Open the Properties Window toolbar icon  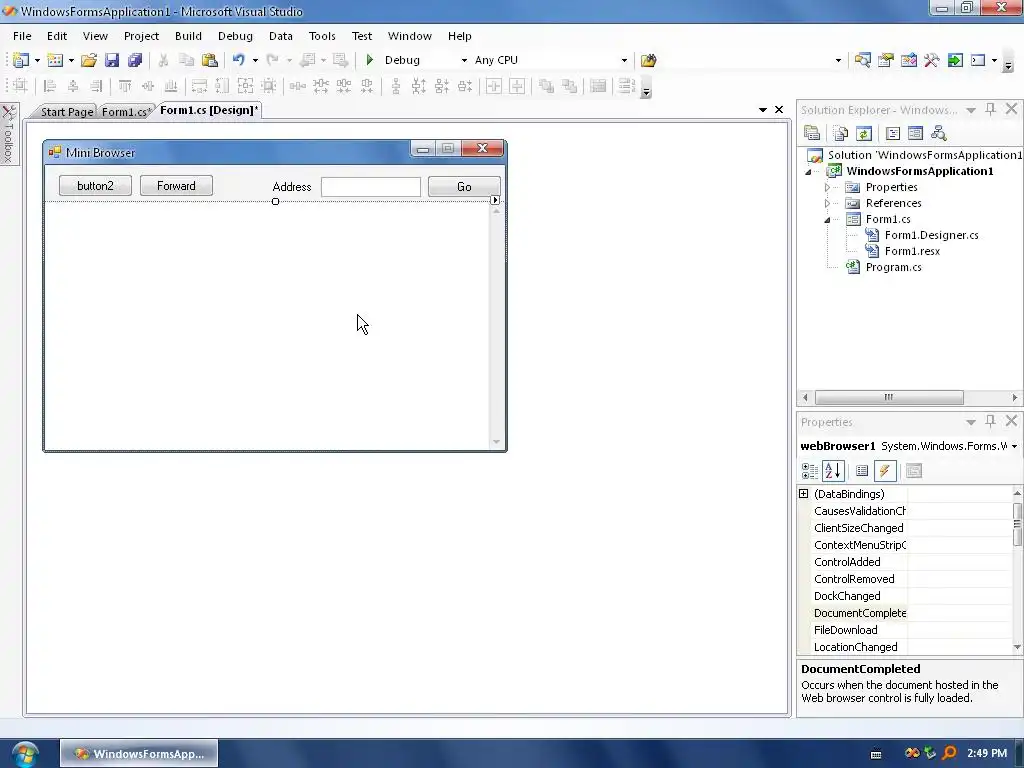pyautogui.click(x=886, y=60)
